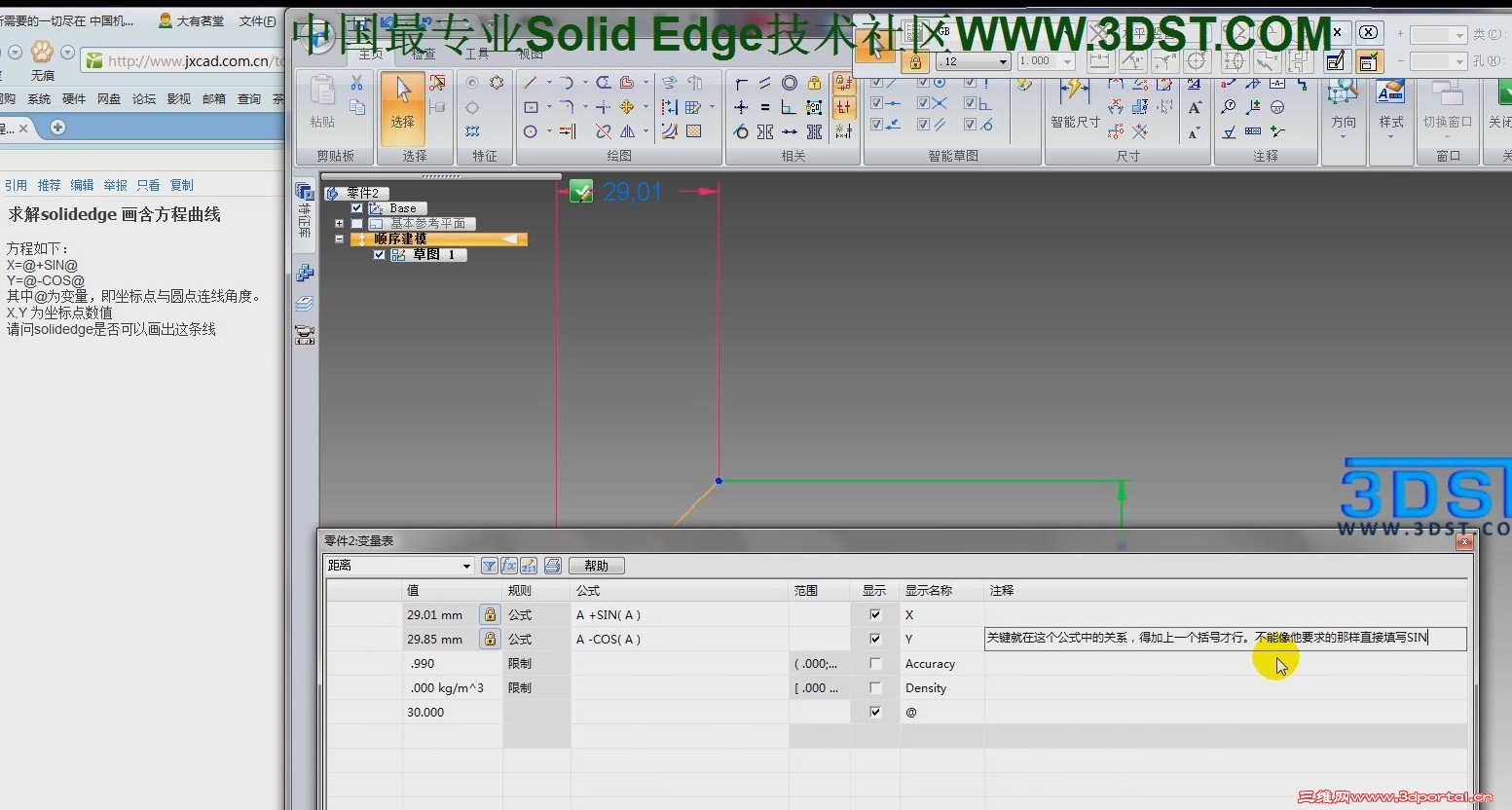Select the Line drawing tool in ribbon

(x=531, y=83)
